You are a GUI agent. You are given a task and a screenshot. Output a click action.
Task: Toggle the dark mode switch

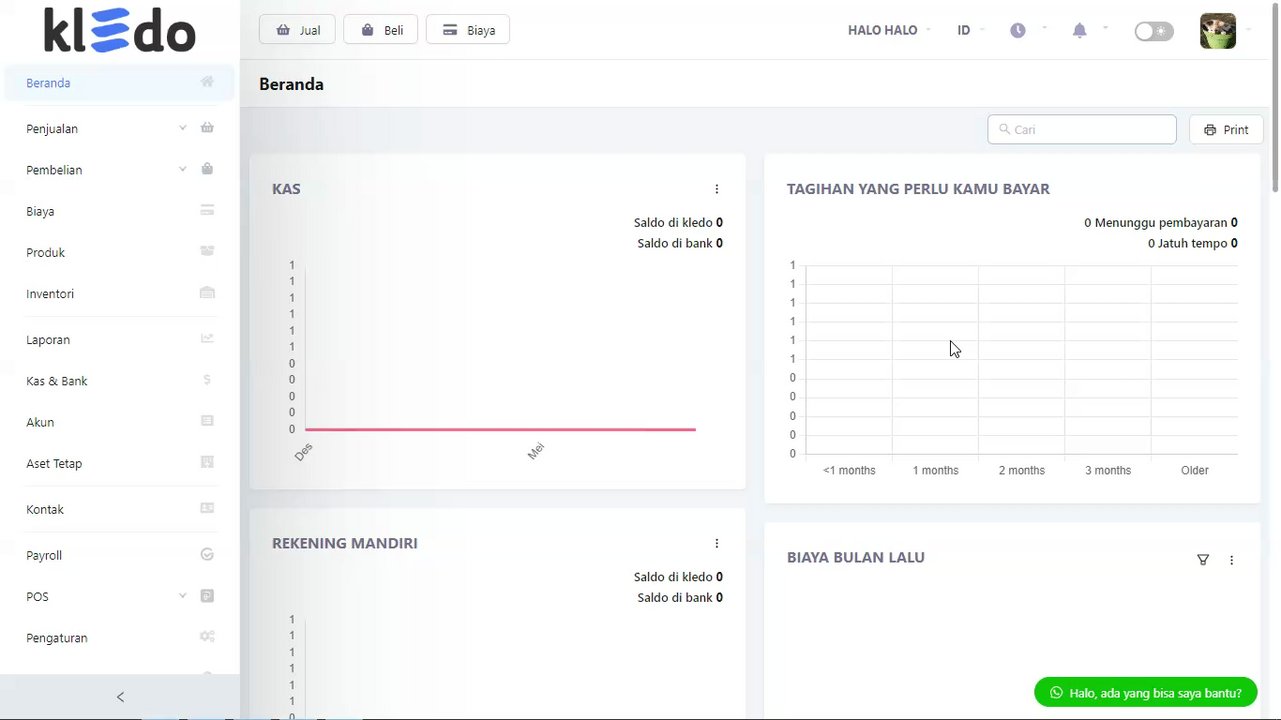pyautogui.click(x=1153, y=31)
